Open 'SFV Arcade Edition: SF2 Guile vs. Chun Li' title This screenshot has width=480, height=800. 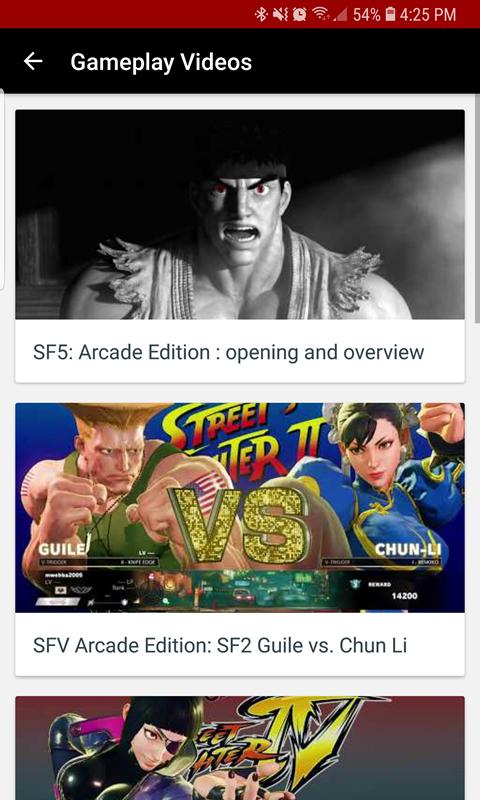(x=220, y=645)
